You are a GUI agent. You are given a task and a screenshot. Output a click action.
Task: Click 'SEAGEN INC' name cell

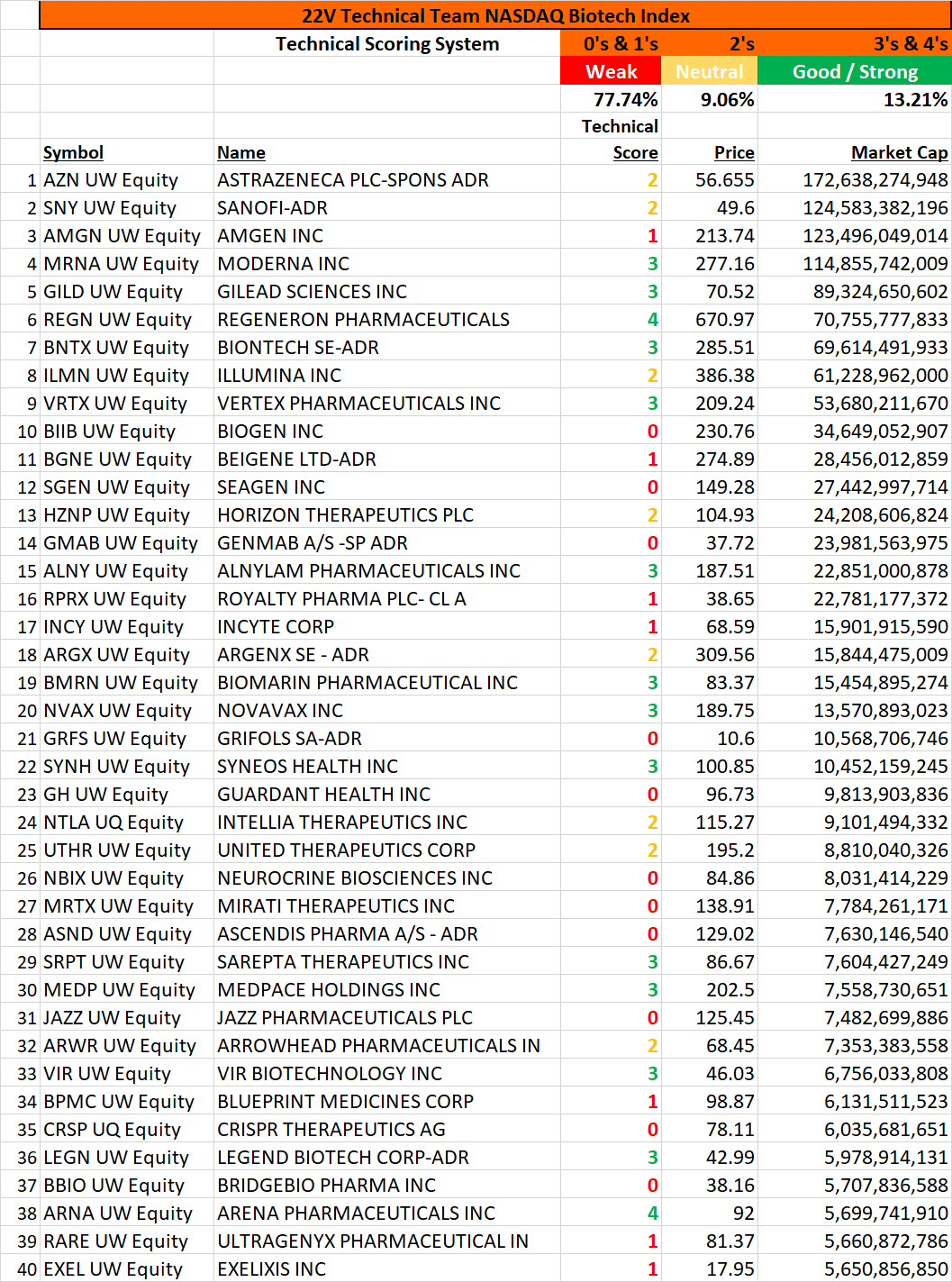[387, 487]
